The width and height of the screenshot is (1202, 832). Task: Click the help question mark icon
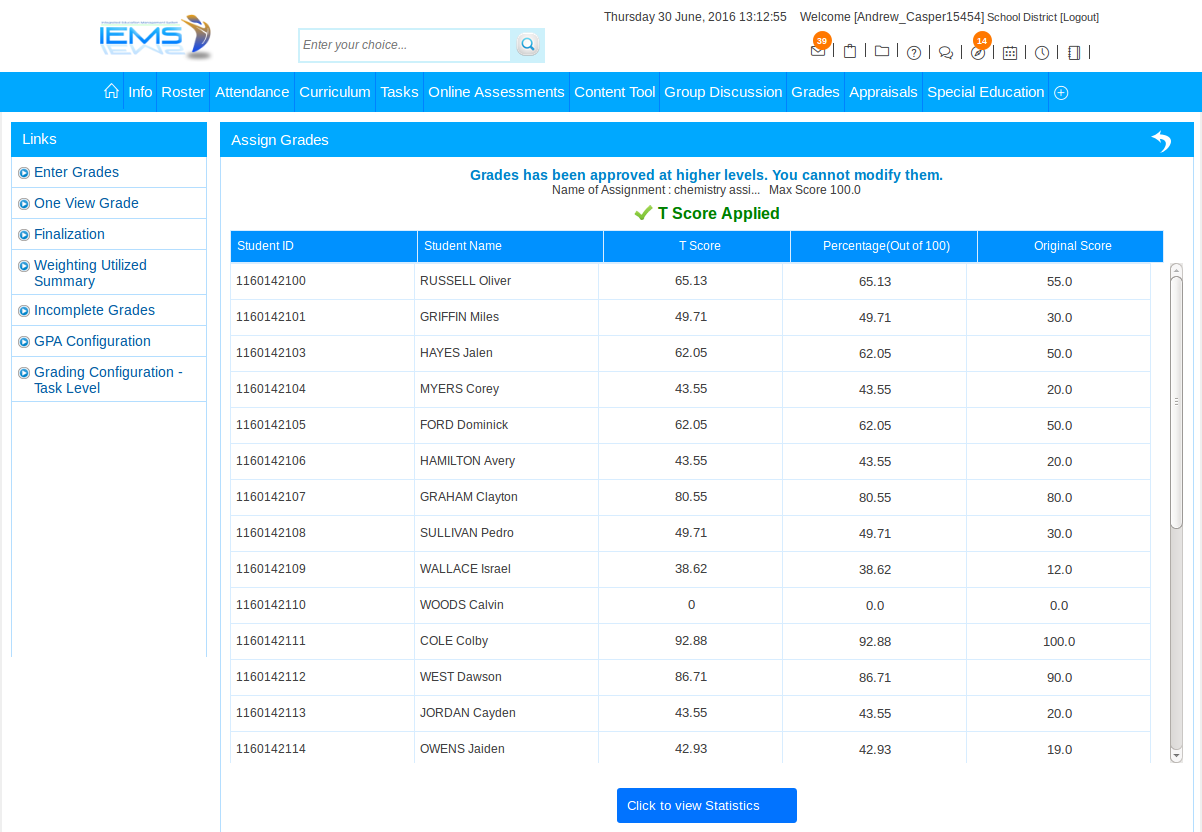[914, 53]
